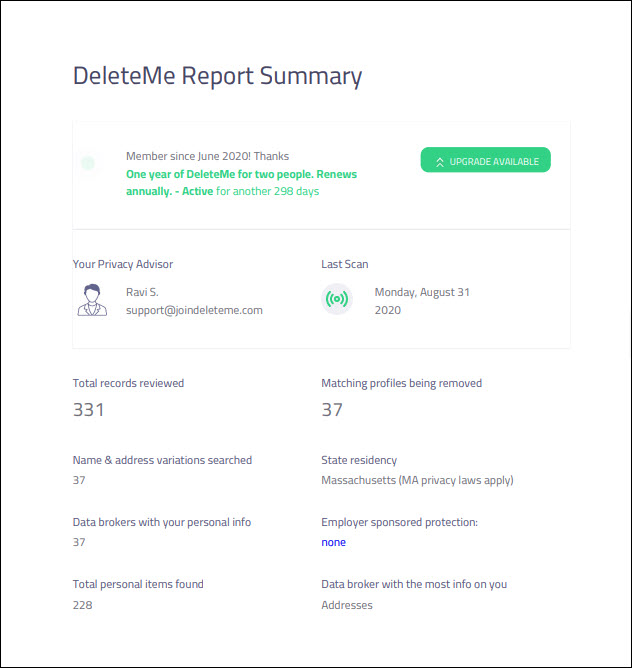This screenshot has height=668, width=632.
Task: Click the double chevron upgrade icon
Action: click(x=440, y=162)
